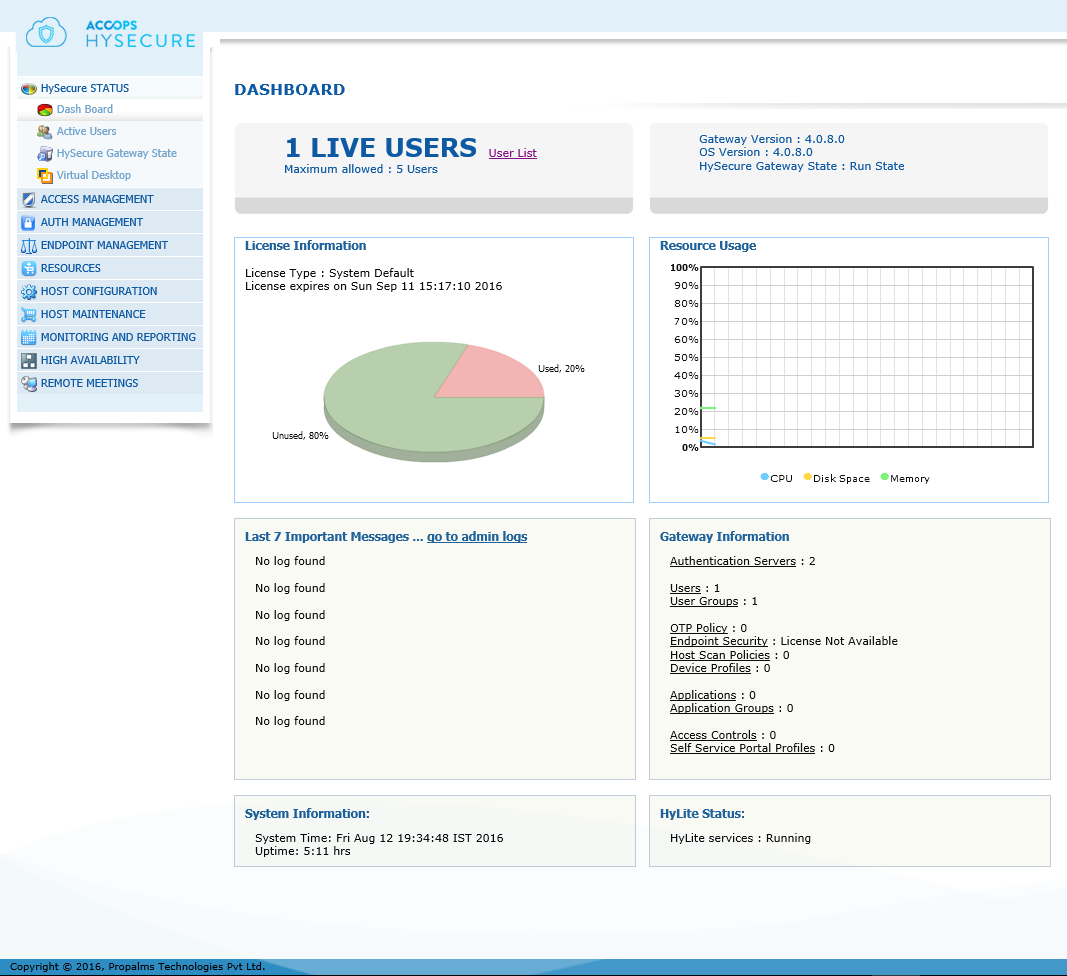Click the '1 LIVE USERS' heading
This screenshot has width=1067, height=976.
pos(380,148)
